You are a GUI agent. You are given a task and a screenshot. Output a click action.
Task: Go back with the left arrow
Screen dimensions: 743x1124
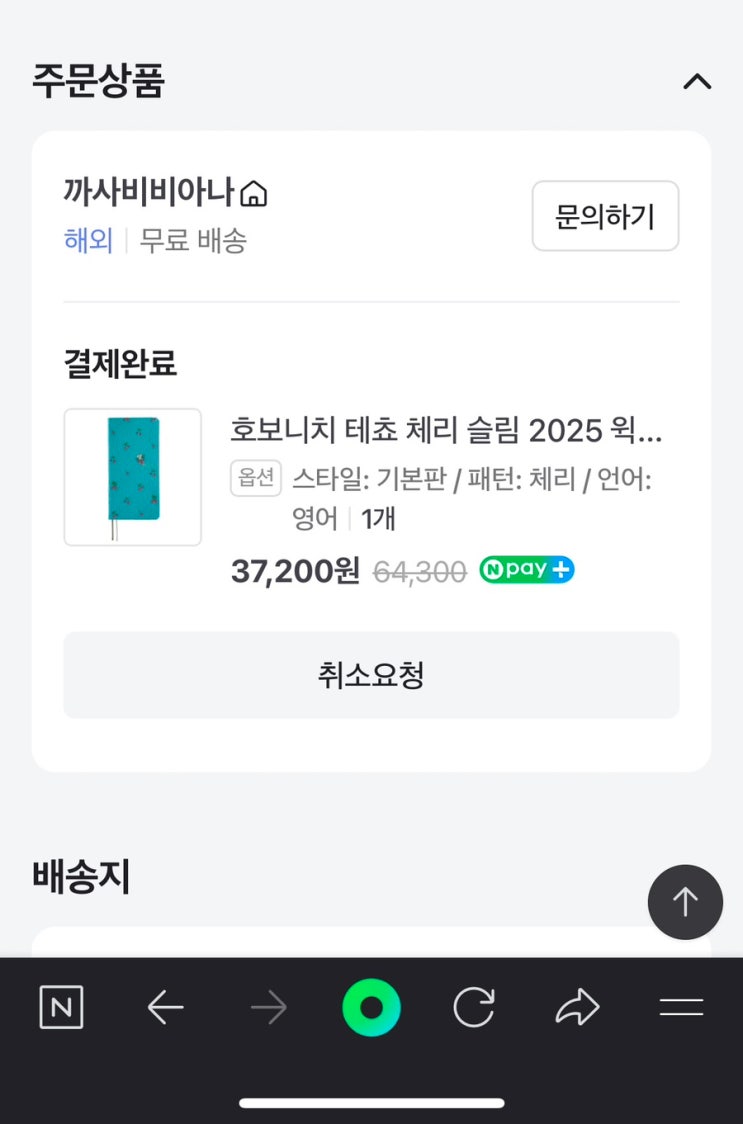click(166, 1007)
